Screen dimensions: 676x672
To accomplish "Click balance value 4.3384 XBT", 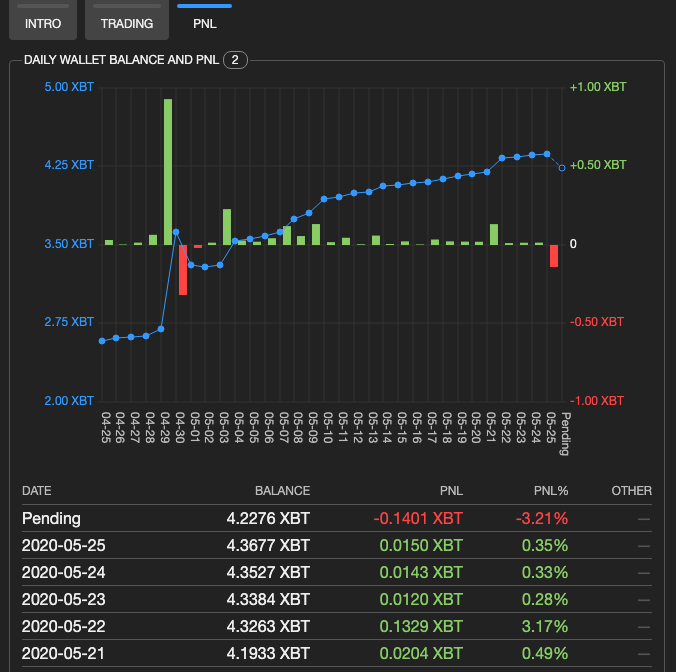I will pyautogui.click(x=268, y=600).
